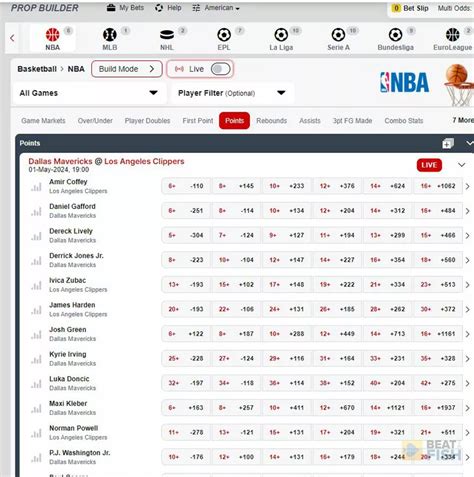Viewport: 474px width, 477px height.
Task: Select the MLB baseball league icon
Action: click(x=110, y=35)
